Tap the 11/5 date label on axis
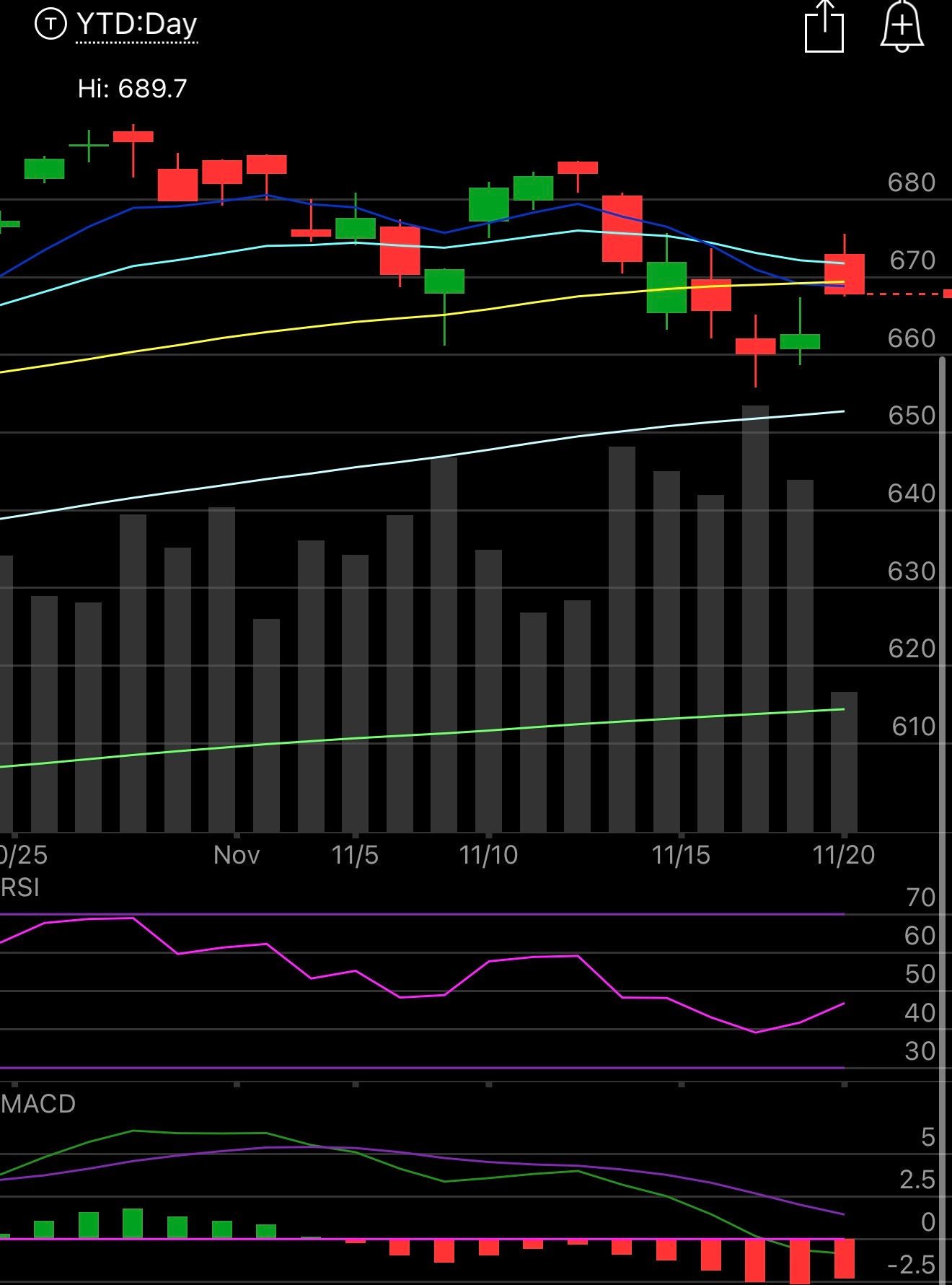952x1285 pixels. [x=354, y=855]
